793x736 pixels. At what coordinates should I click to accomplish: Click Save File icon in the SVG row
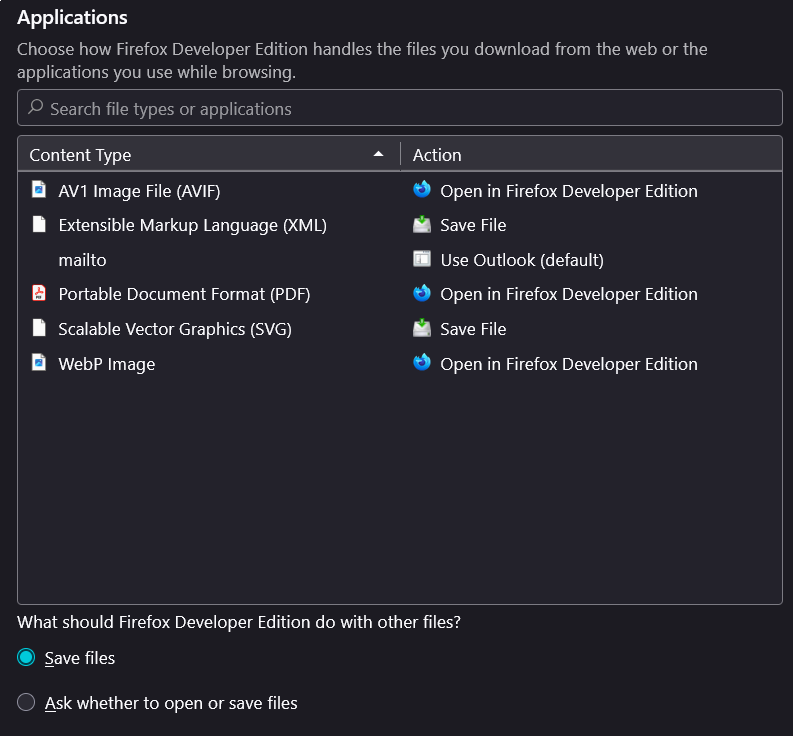point(422,328)
